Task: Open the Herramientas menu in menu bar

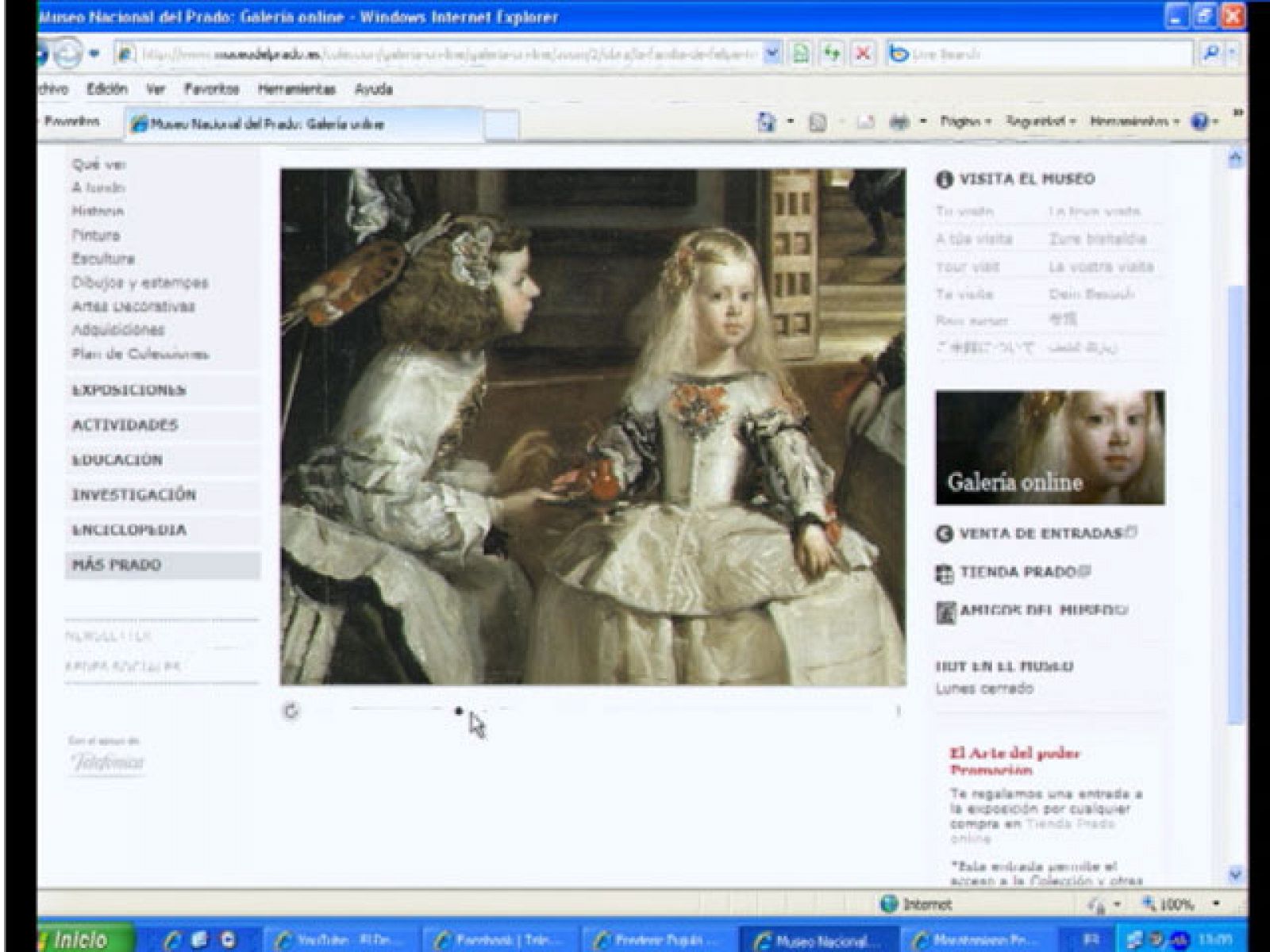Action: tap(296, 89)
